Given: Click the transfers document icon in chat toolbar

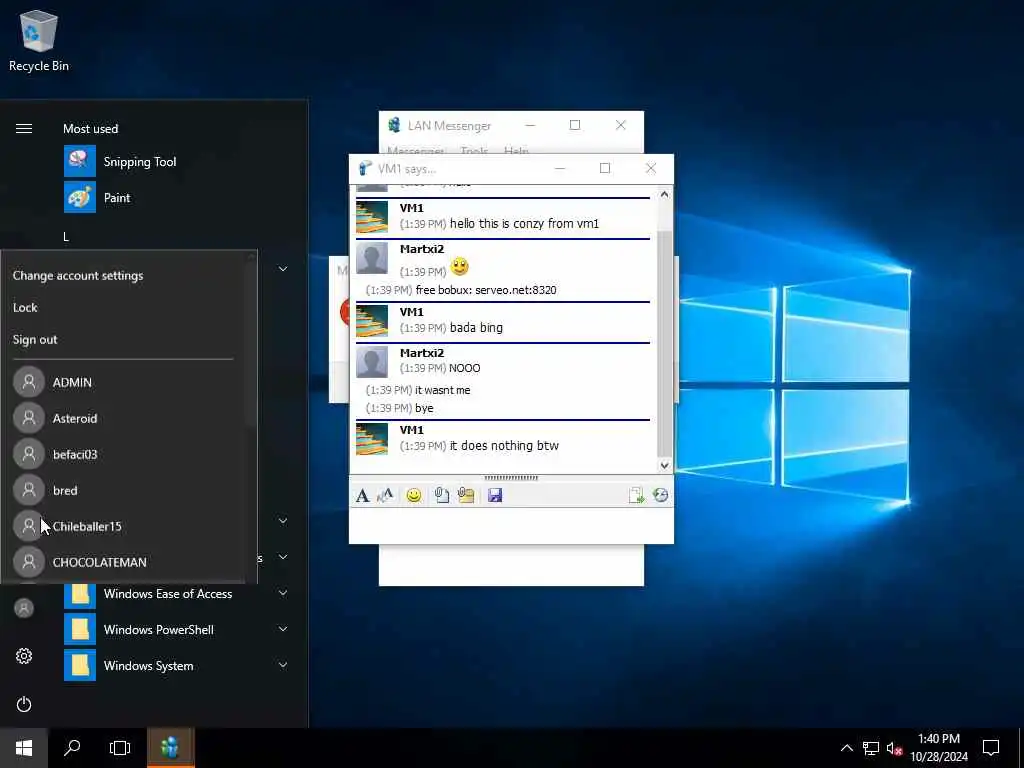Looking at the screenshot, I should coord(636,495).
